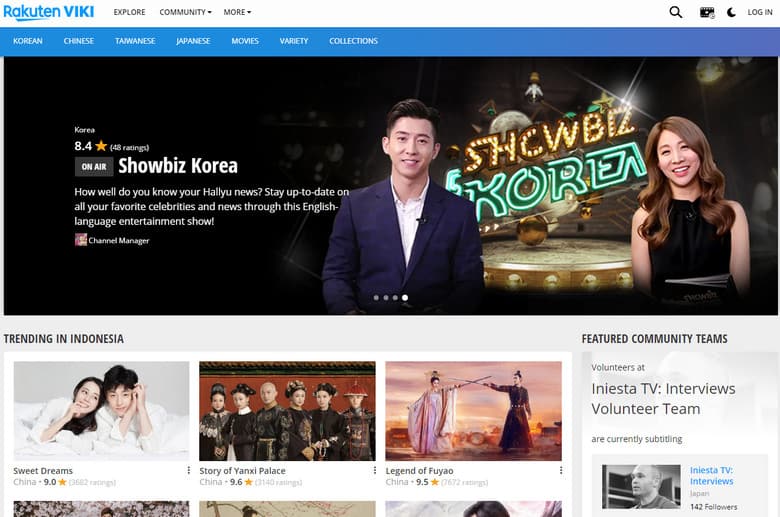Switch to the Korean category tab

pyautogui.click(x=28, y=41)
